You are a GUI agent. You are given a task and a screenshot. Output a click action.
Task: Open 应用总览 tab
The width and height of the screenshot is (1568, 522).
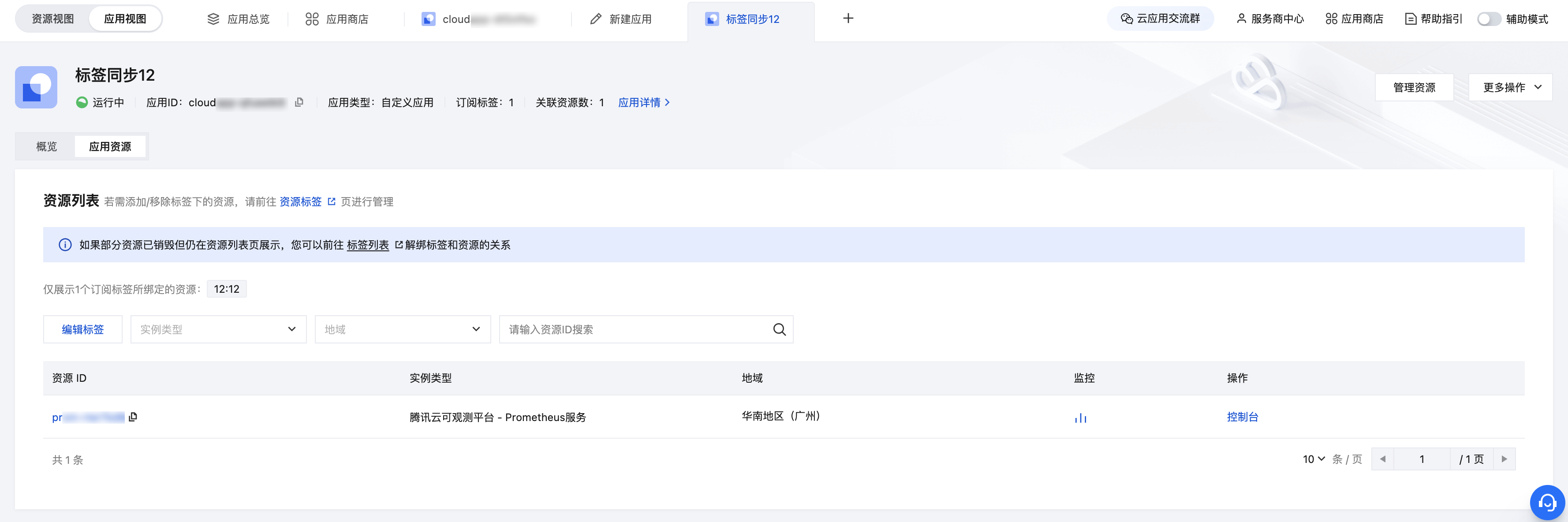point(239,19)
